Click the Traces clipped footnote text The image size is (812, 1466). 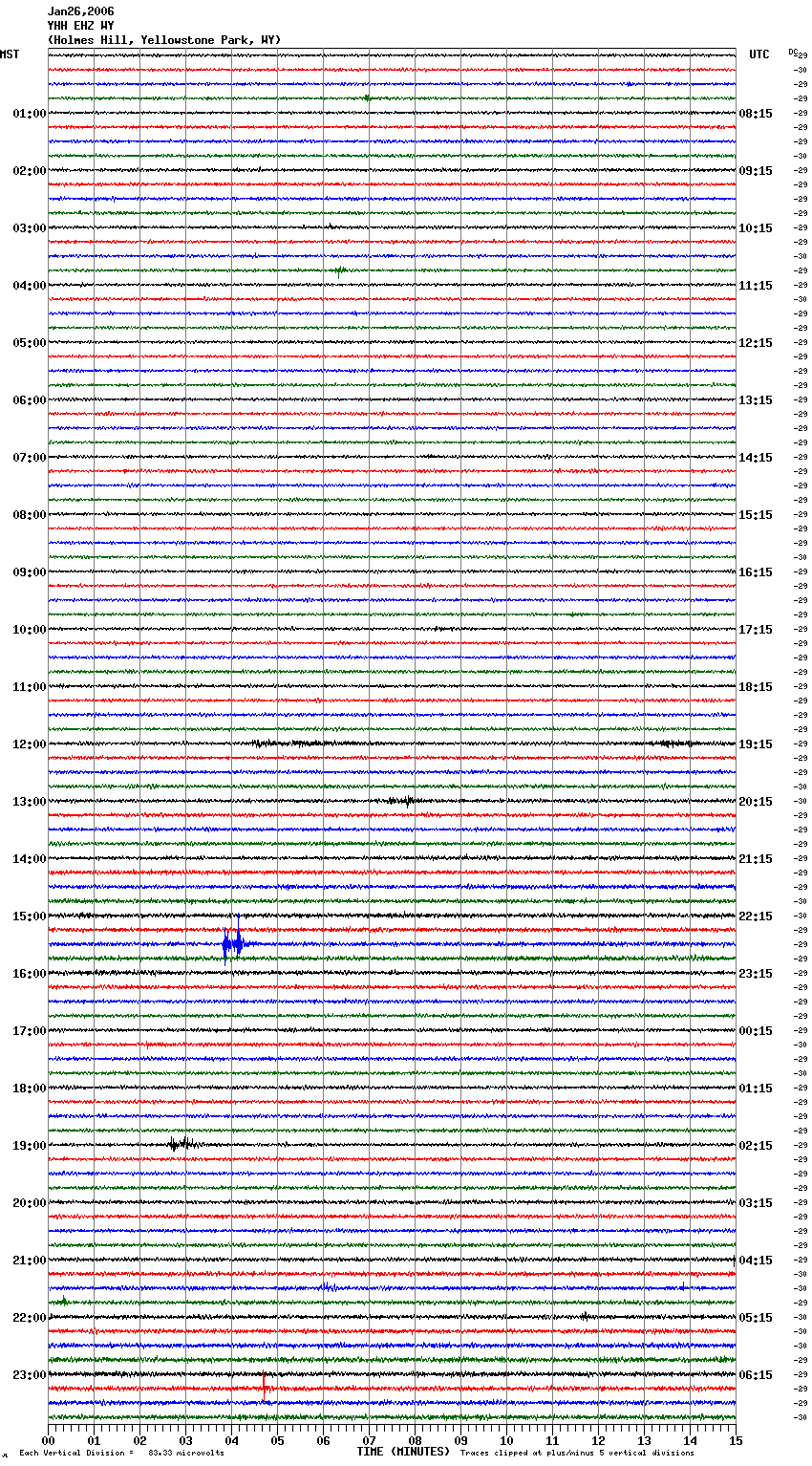577,1453
